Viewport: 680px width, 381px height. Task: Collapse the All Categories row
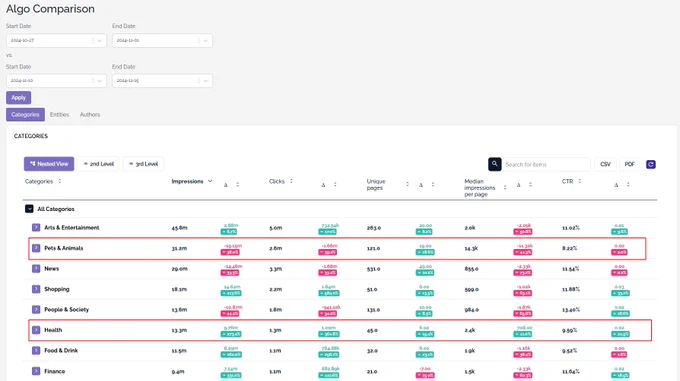[29, 209]
